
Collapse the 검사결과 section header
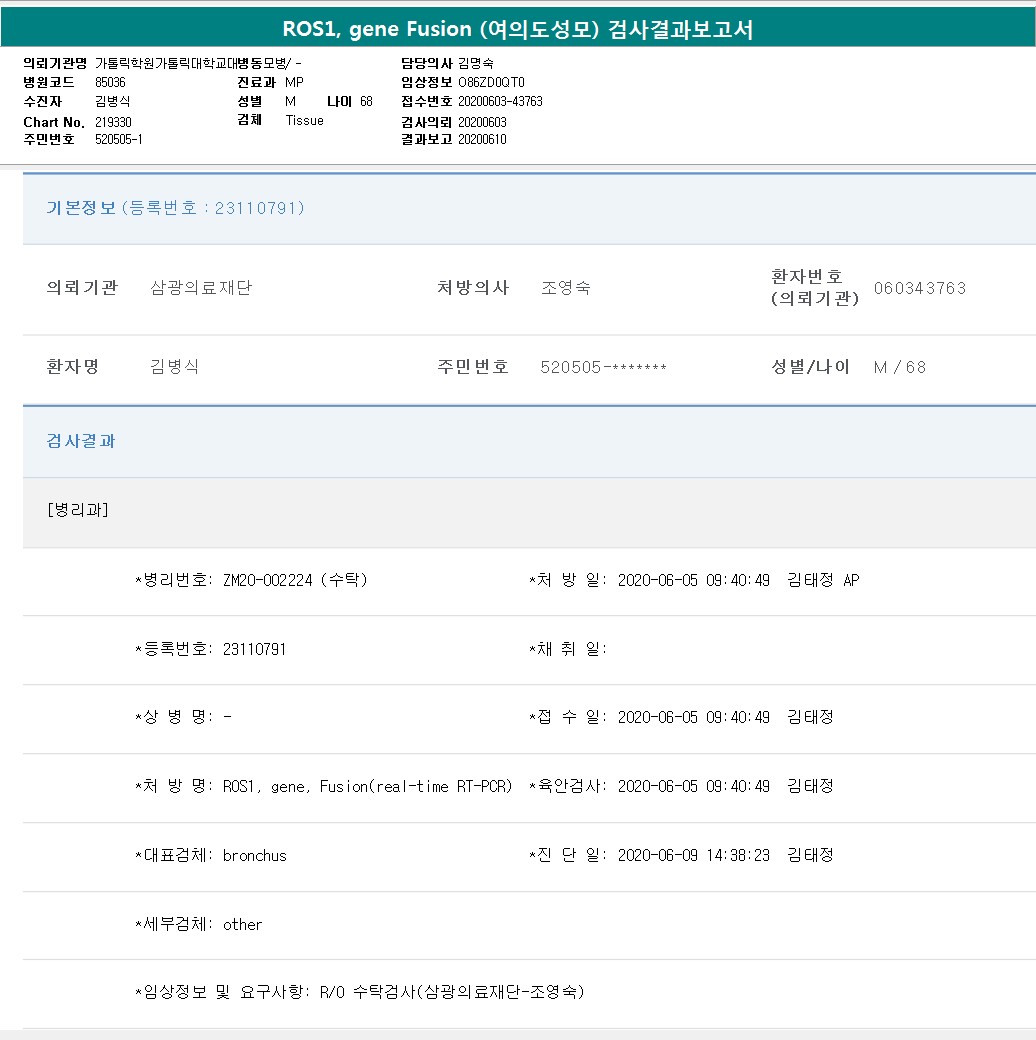81,441
